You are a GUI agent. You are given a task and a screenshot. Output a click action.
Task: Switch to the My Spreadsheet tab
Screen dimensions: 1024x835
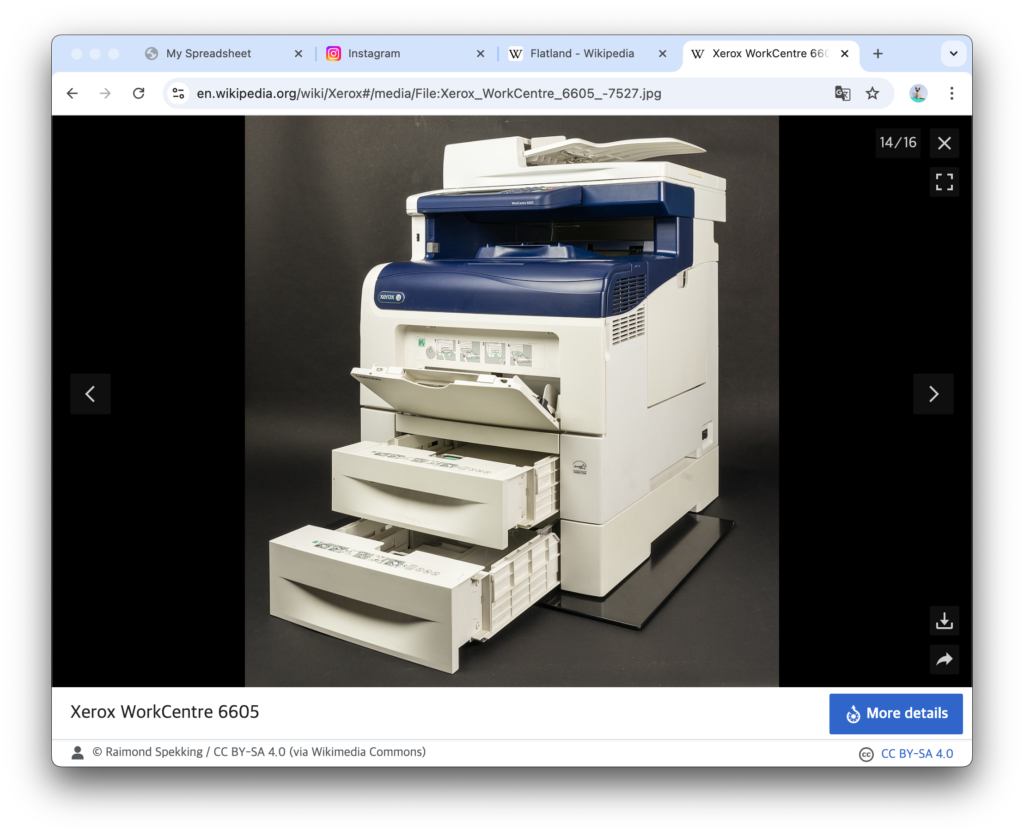(x=208, y=54)
